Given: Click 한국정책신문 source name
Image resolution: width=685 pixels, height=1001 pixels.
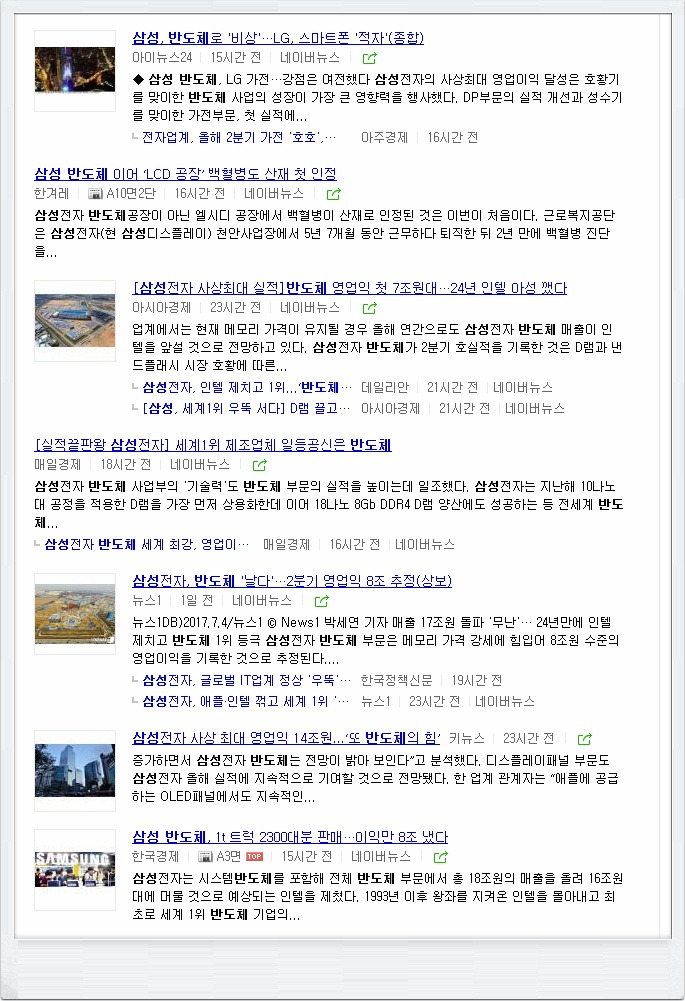Looking at the screenshot, I should click(396, 681).
